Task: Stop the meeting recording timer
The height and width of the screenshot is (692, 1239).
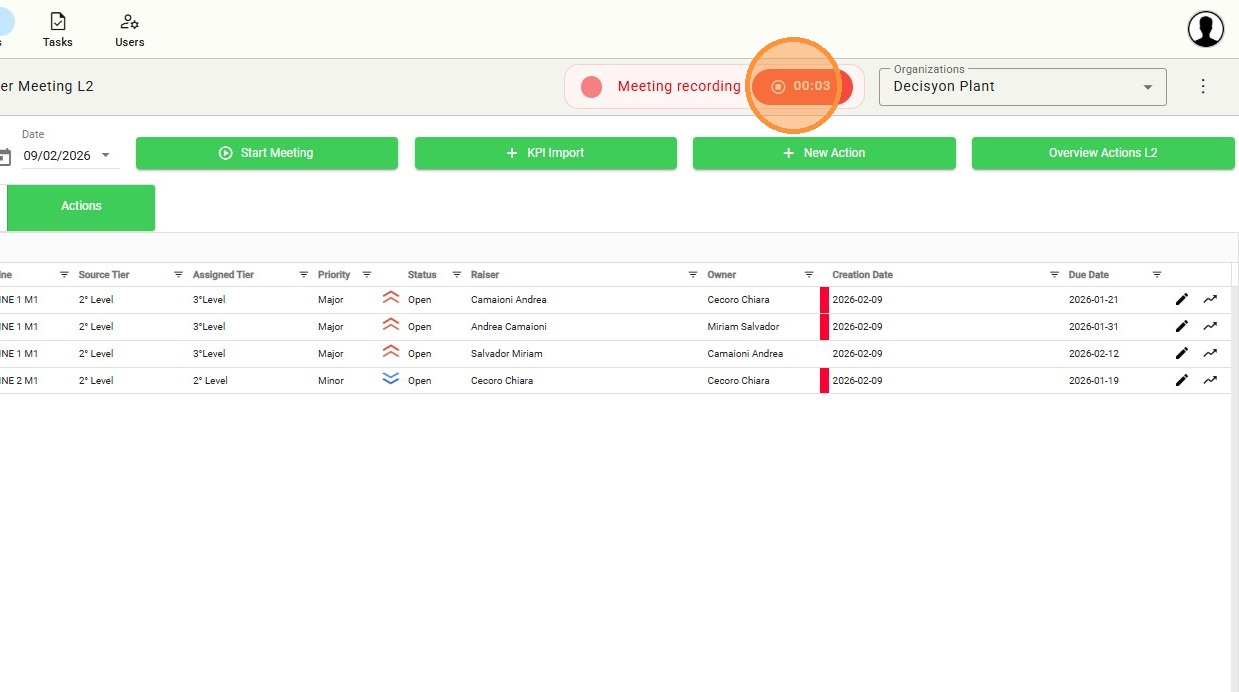Action: [802, 86]
